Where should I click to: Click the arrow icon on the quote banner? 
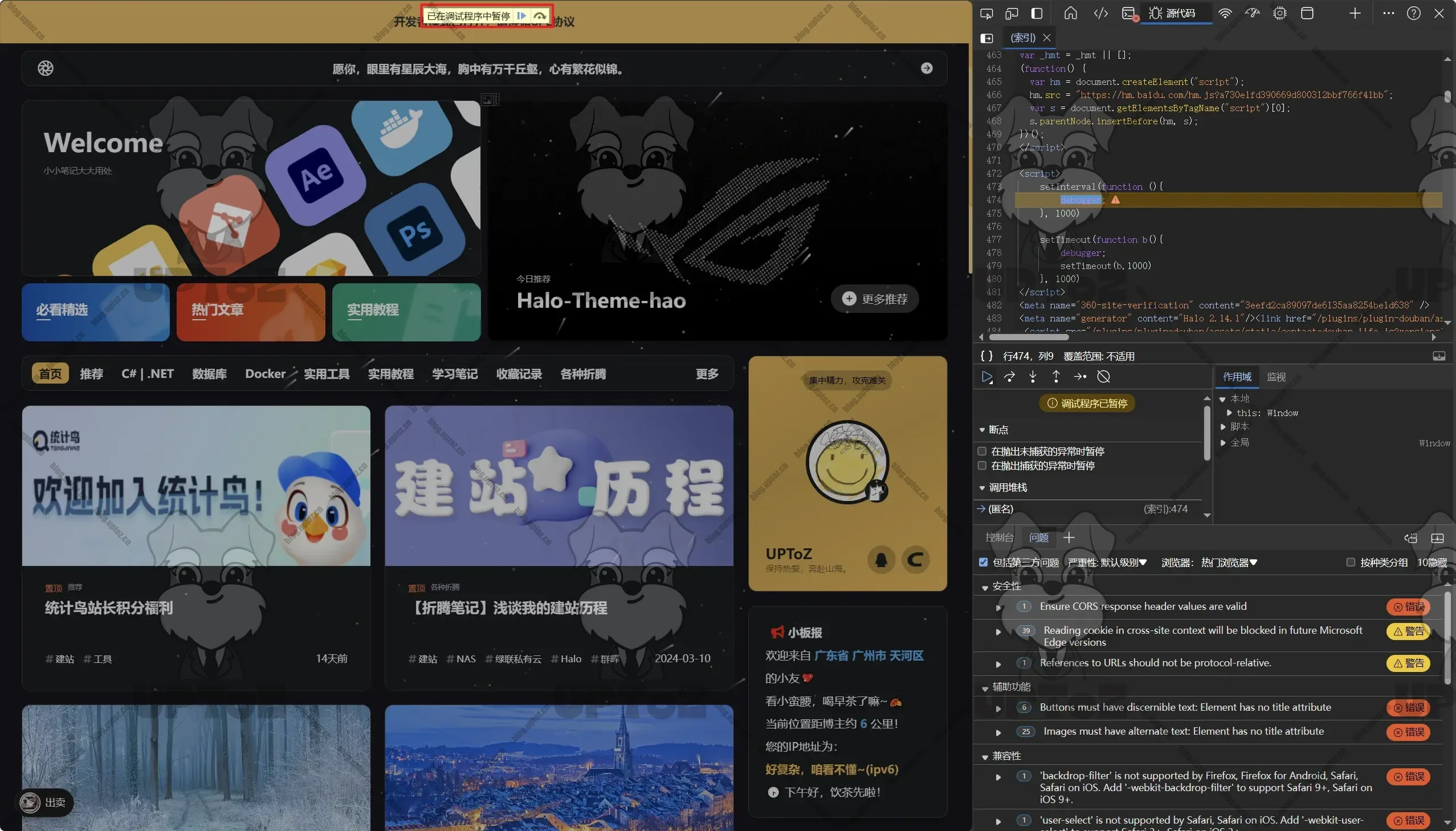point(927,68)
